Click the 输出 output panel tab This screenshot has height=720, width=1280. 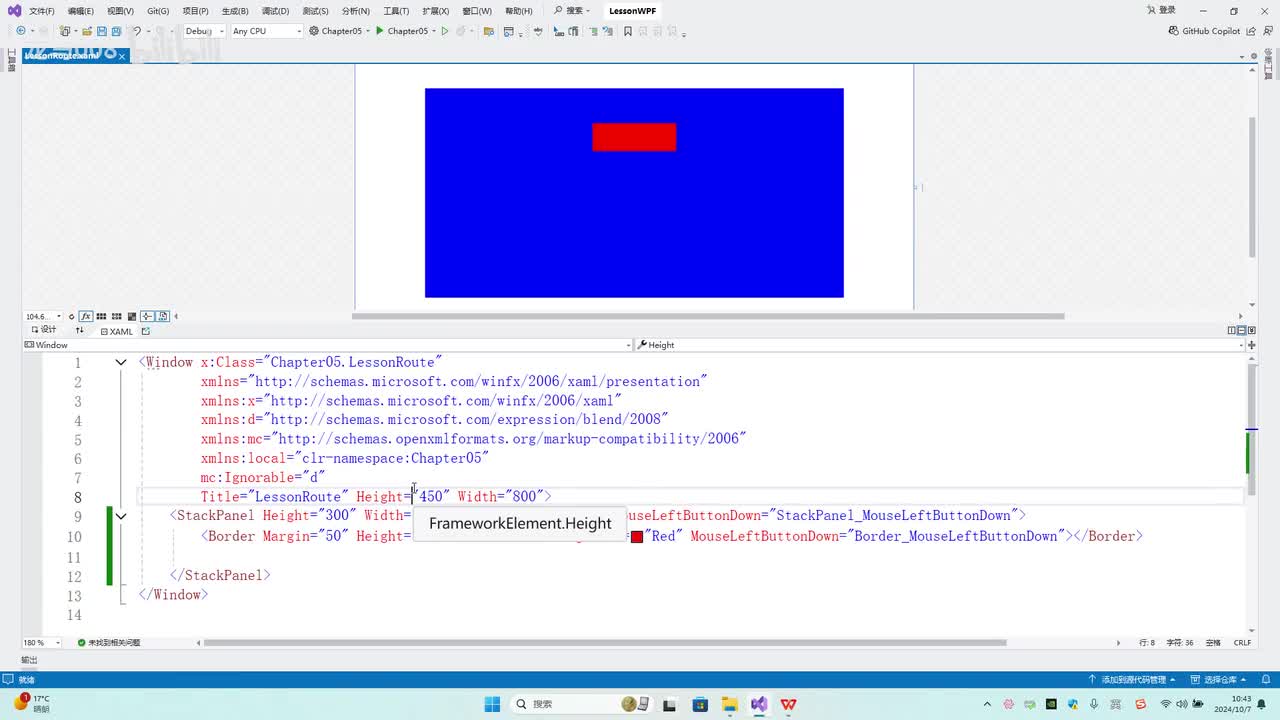pos(29,660)
